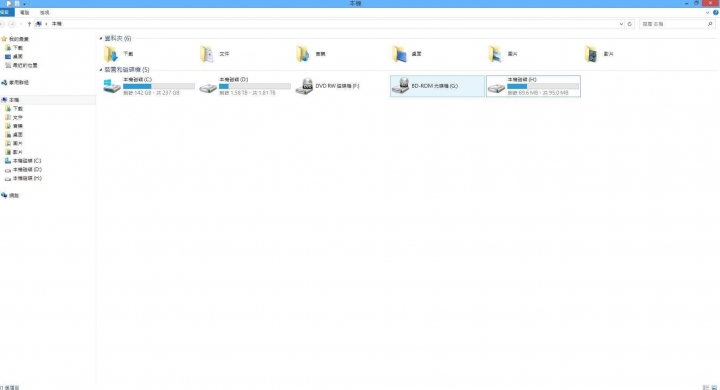Collapse the 裝置和磁碟機 (5) group header
The height and width of the screenshot is (390, 720).
tap(101, 70)
